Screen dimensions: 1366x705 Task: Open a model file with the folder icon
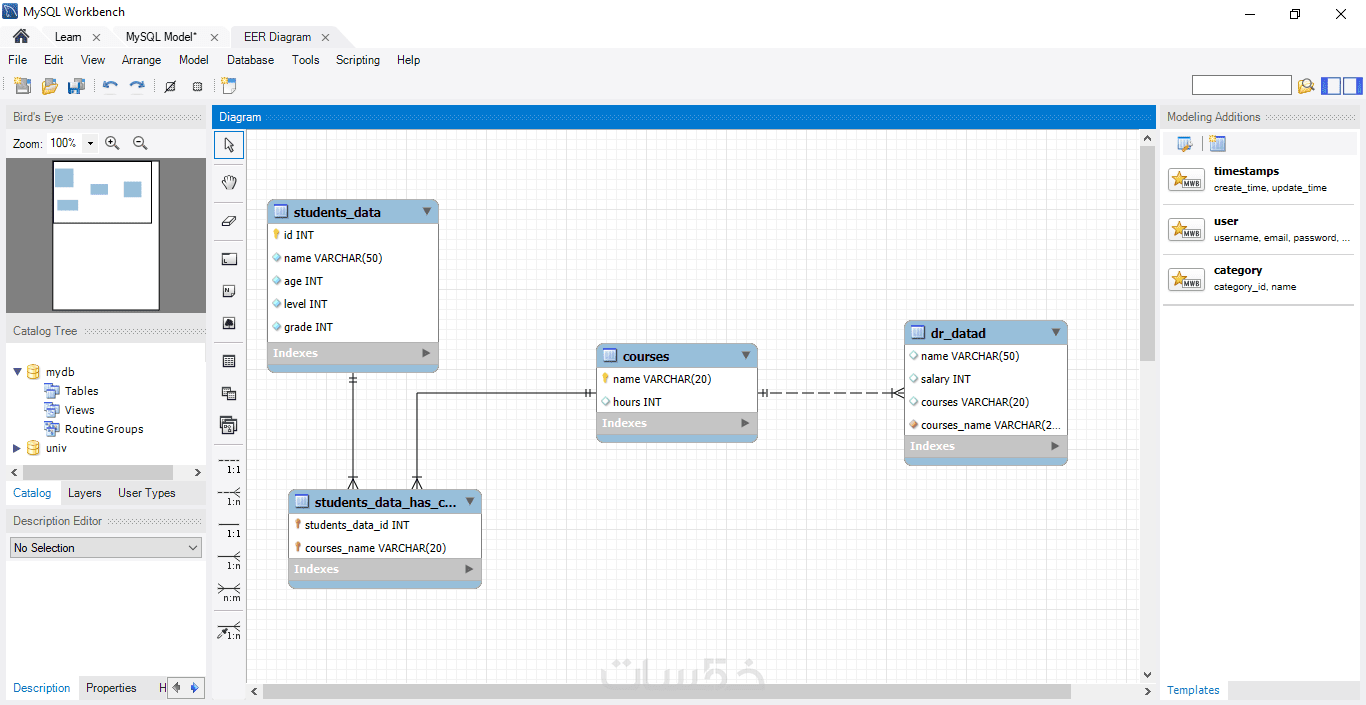tap(49, 86)
